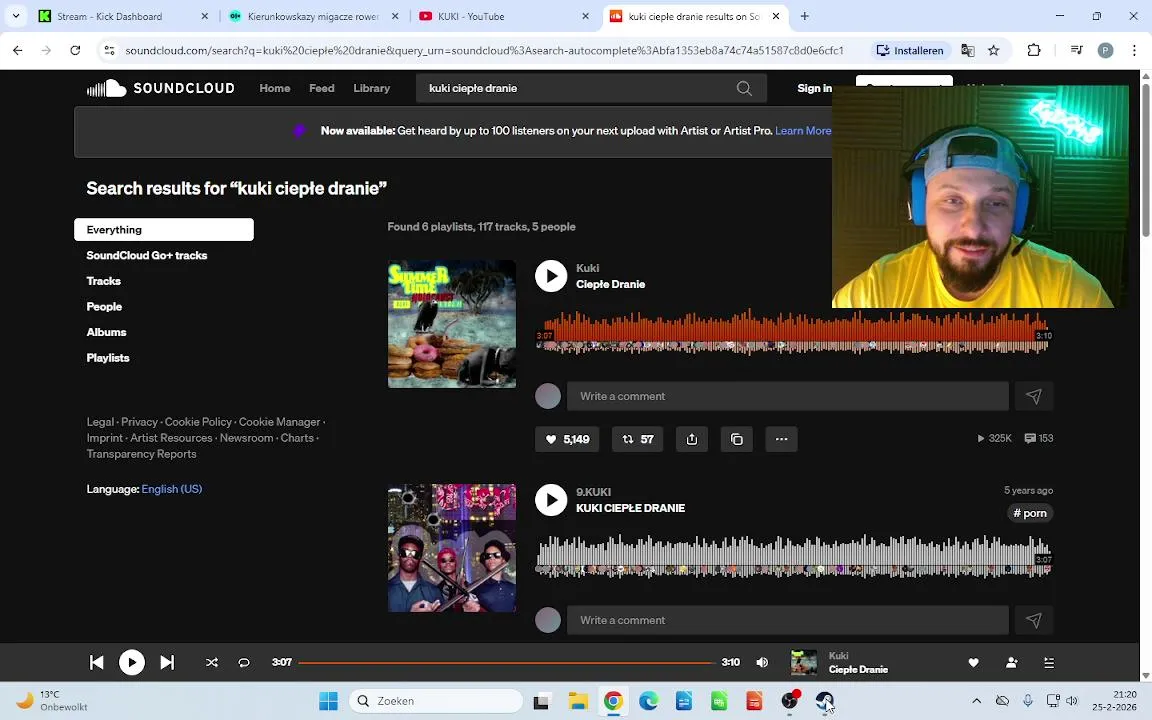The height and width of the screenshot is (720, 1152).
Task: Open the tab search dropdown arrow
Action: point(15,16)
